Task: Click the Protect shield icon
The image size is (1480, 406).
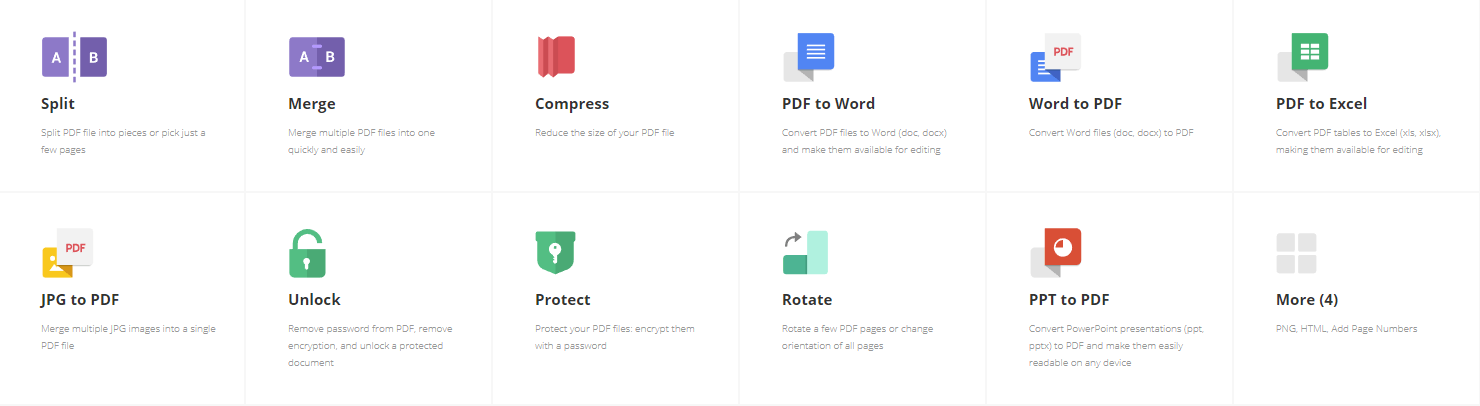Action: tap(555, 253)
